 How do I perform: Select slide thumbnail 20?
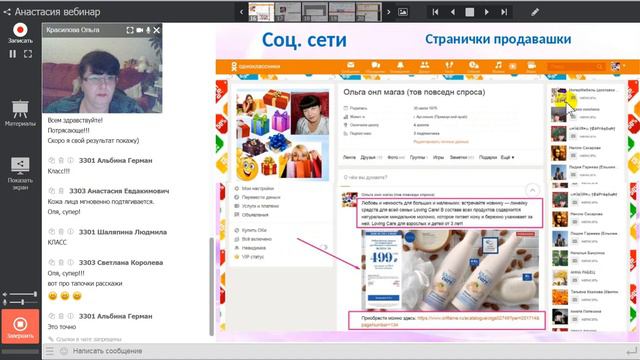[x=369, y=12]
